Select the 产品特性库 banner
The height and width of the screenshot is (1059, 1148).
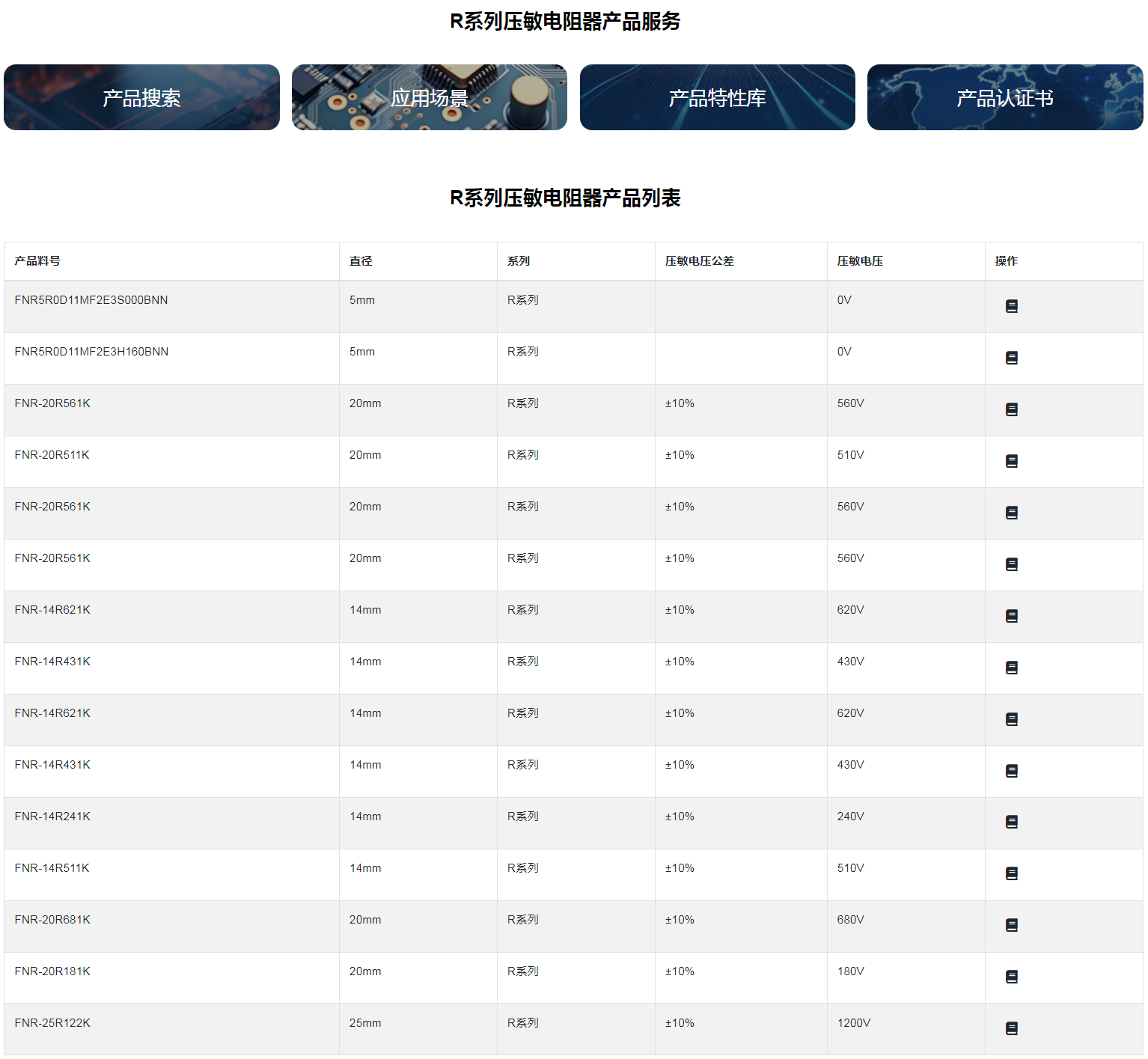click(717, 97)
